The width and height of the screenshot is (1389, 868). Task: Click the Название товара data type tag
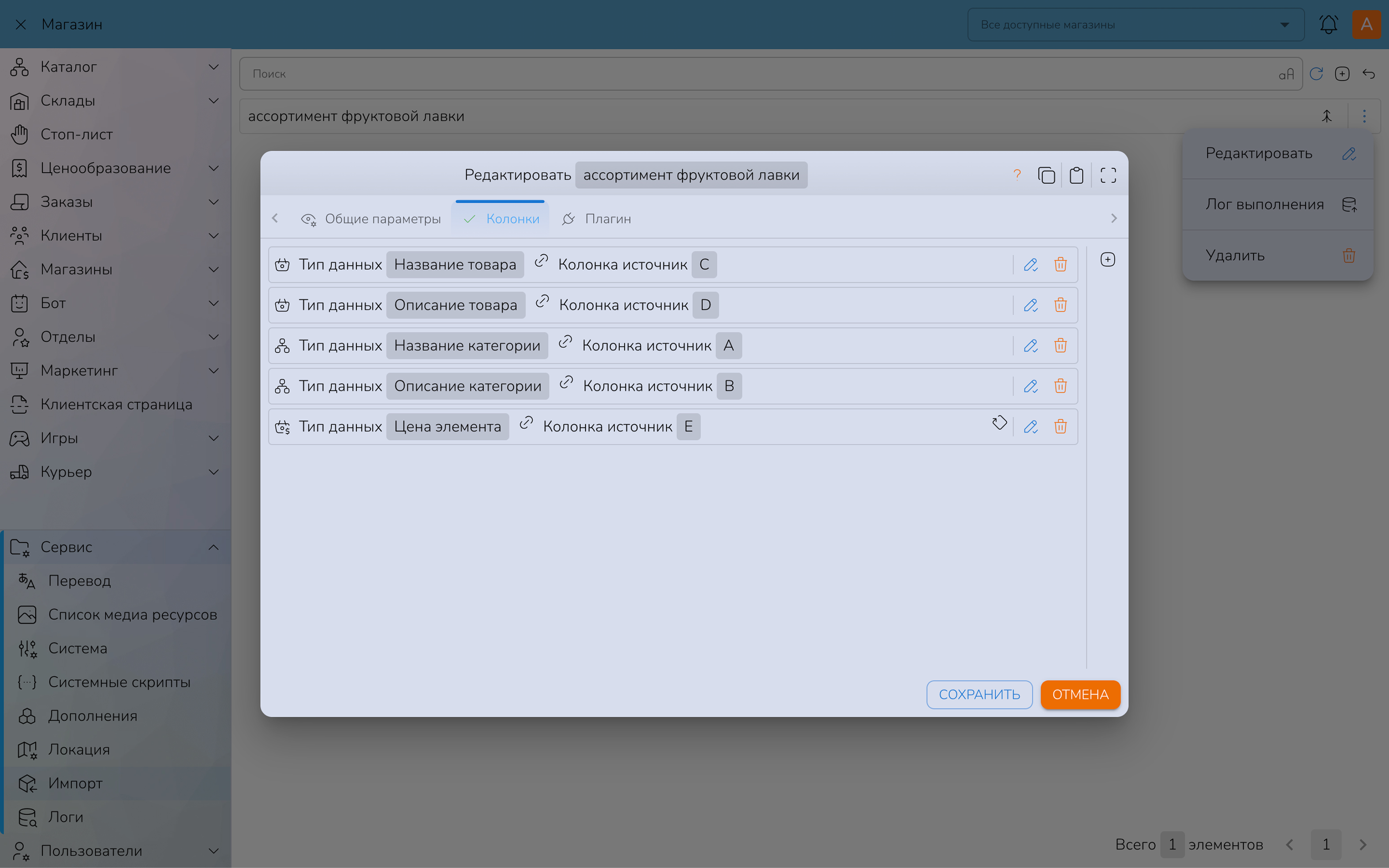[455, 264]
